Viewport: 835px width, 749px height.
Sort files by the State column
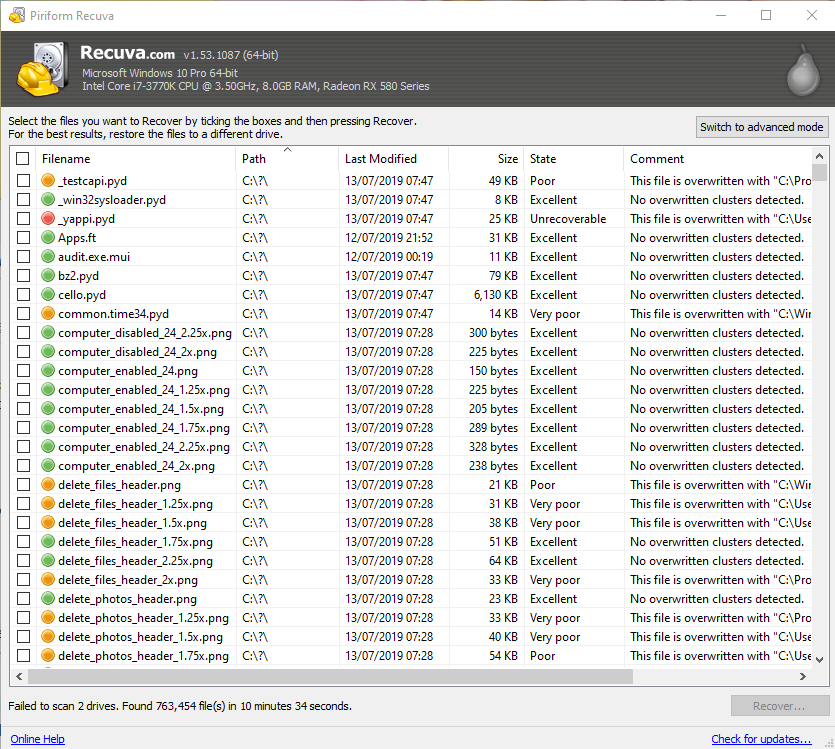tap(574, 159)
